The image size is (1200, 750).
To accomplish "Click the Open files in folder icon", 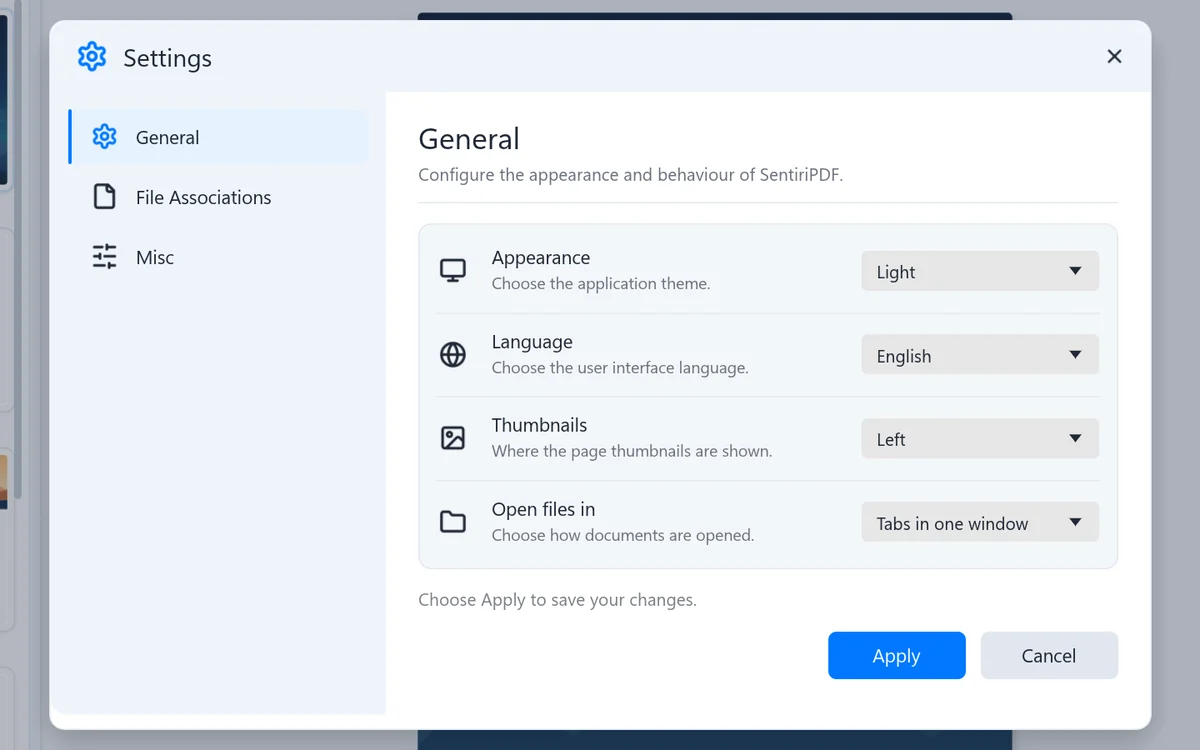I will (453, 522).
